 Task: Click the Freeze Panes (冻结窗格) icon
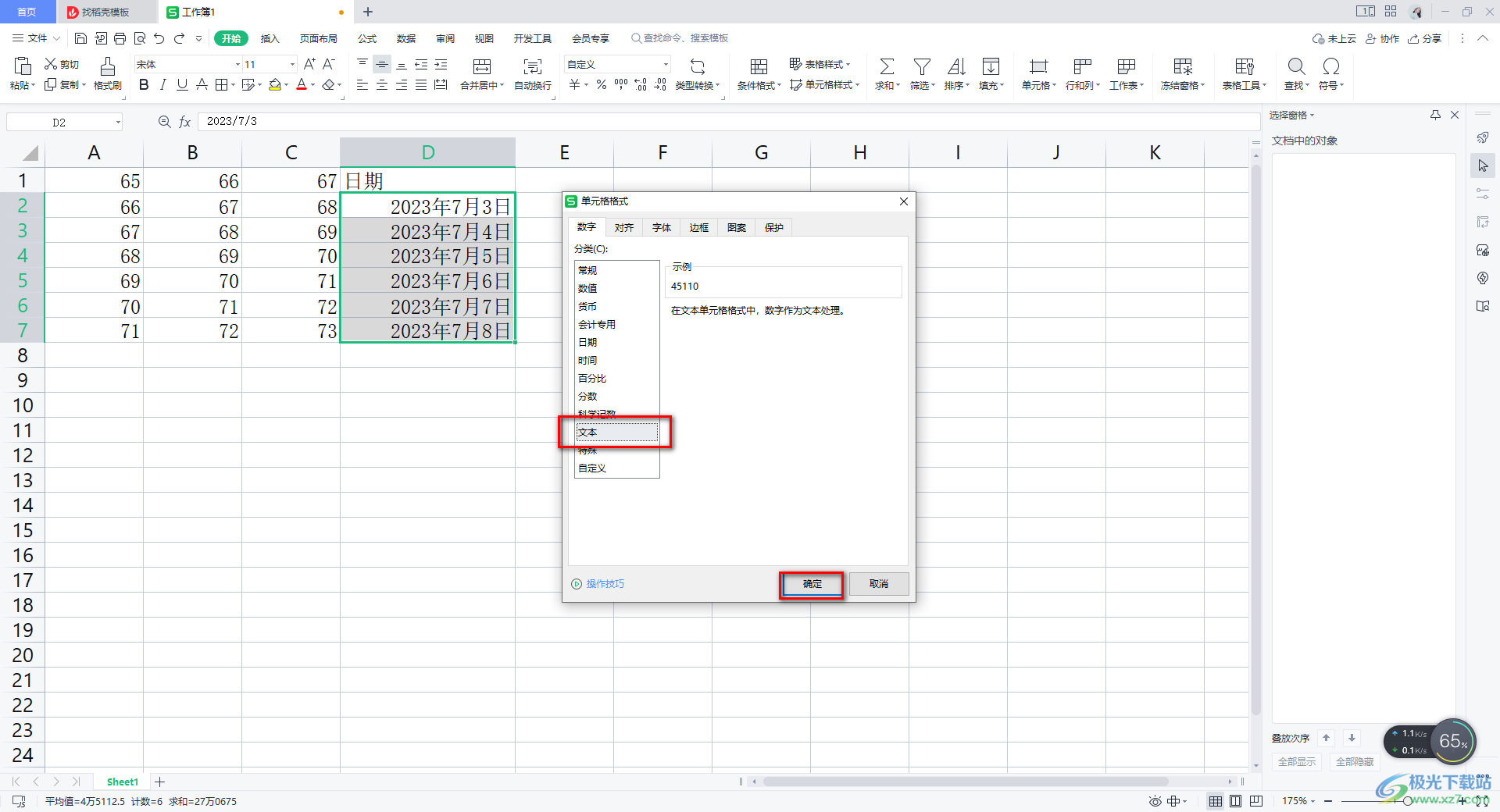(1183, 66)
